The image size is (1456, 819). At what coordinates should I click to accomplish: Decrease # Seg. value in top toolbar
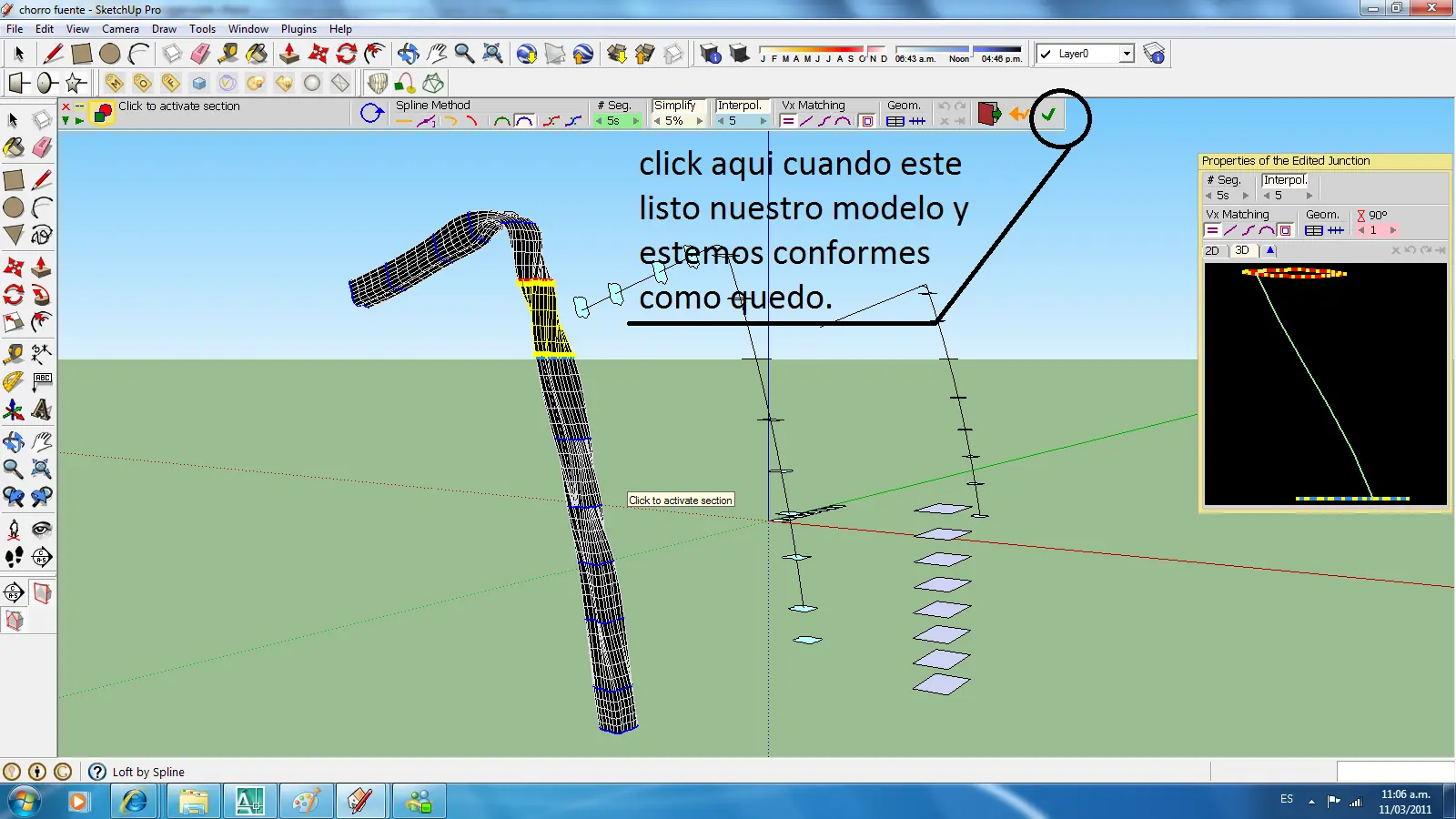tap(599, 121)
